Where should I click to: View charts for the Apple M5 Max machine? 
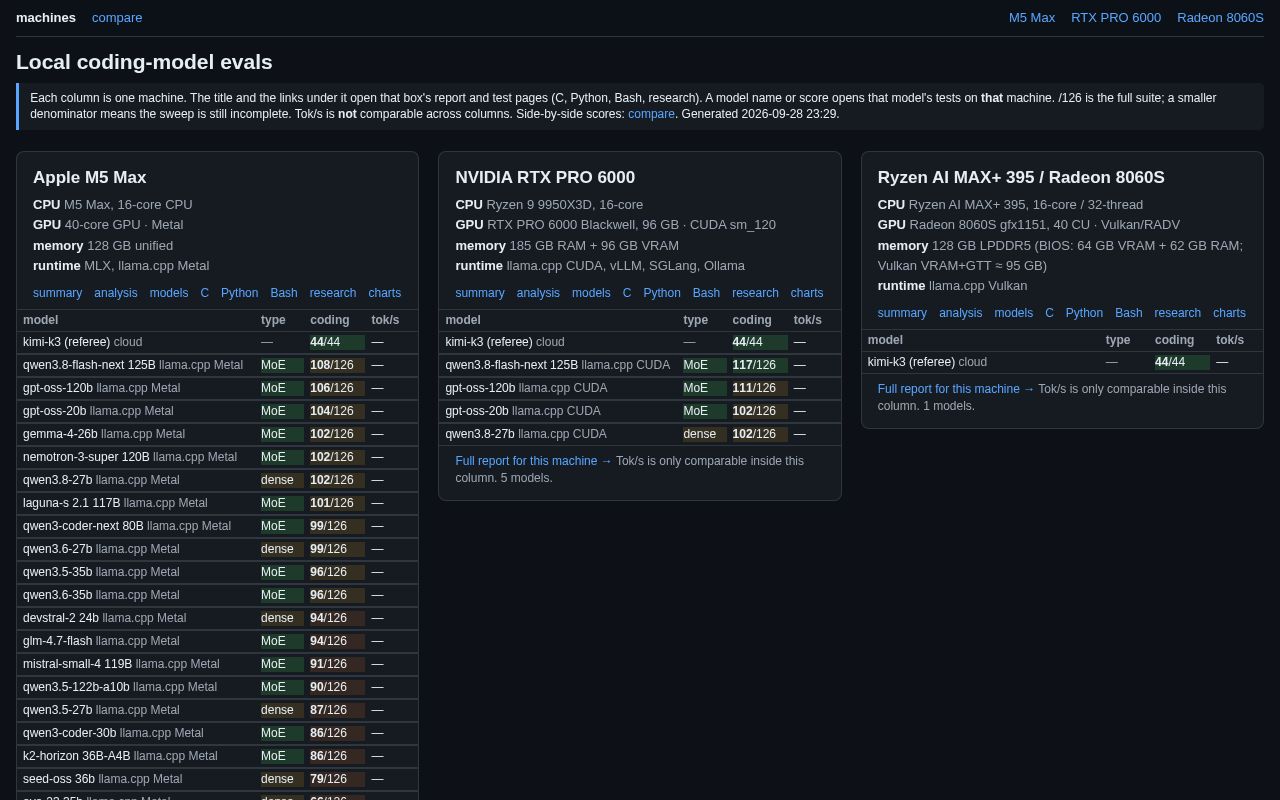pyautogui.click(x=385, y=293)
